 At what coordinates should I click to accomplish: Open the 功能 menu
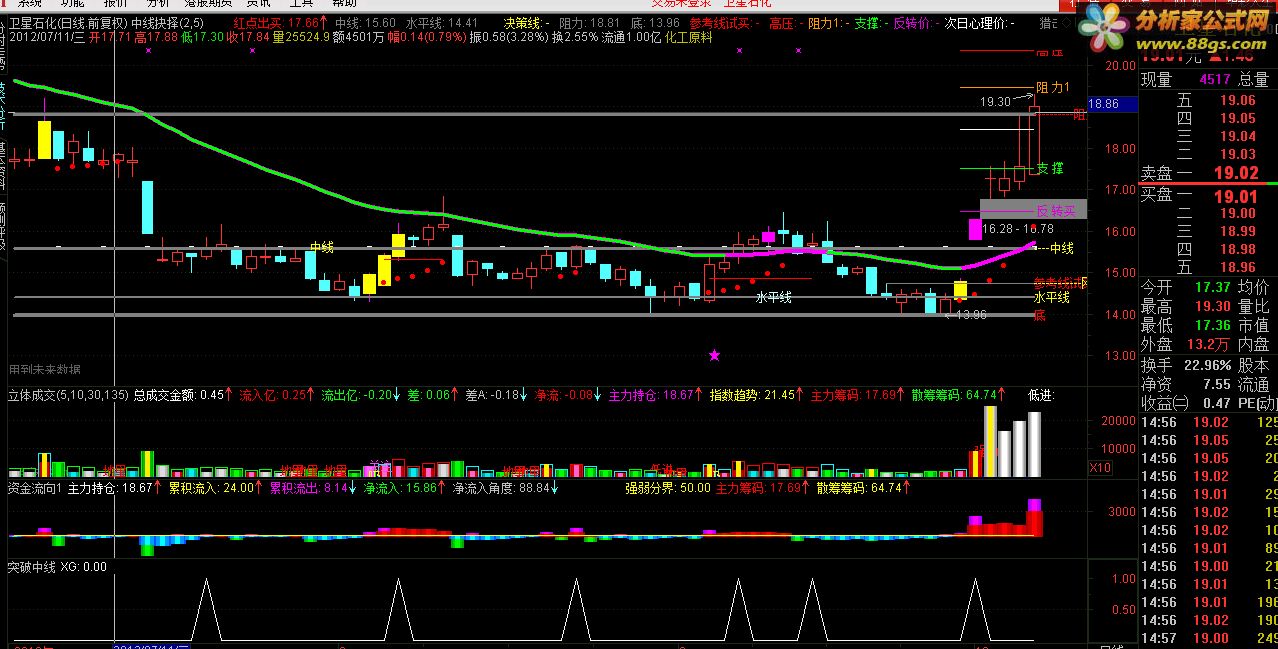(x=72, y=3)
